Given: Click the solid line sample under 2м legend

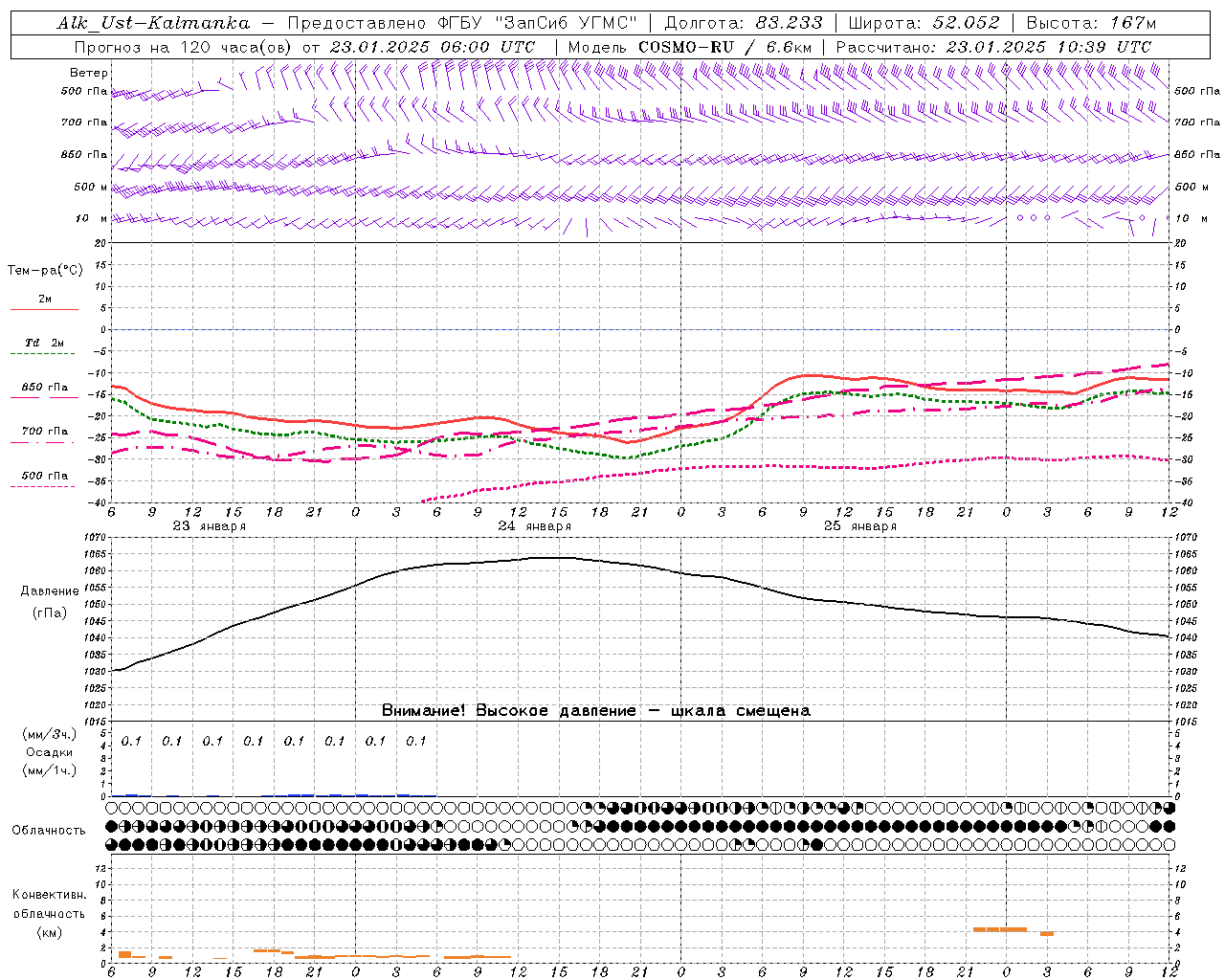Looking at the screenshot, I should [44, 310].
